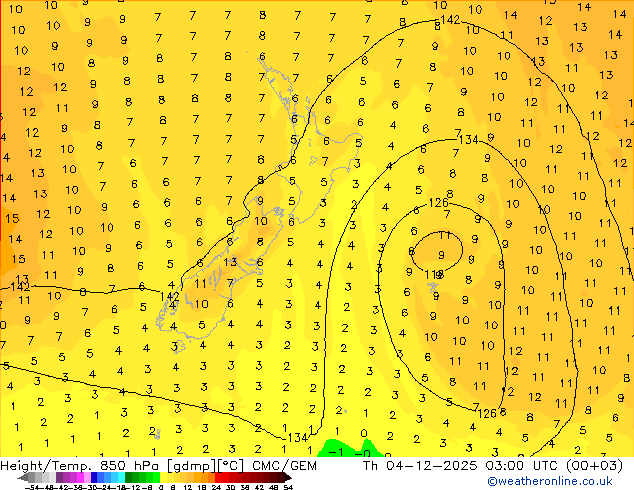Click the '118' contour label in the low center
Screen dimensions: 634x490
pos(434,275)
